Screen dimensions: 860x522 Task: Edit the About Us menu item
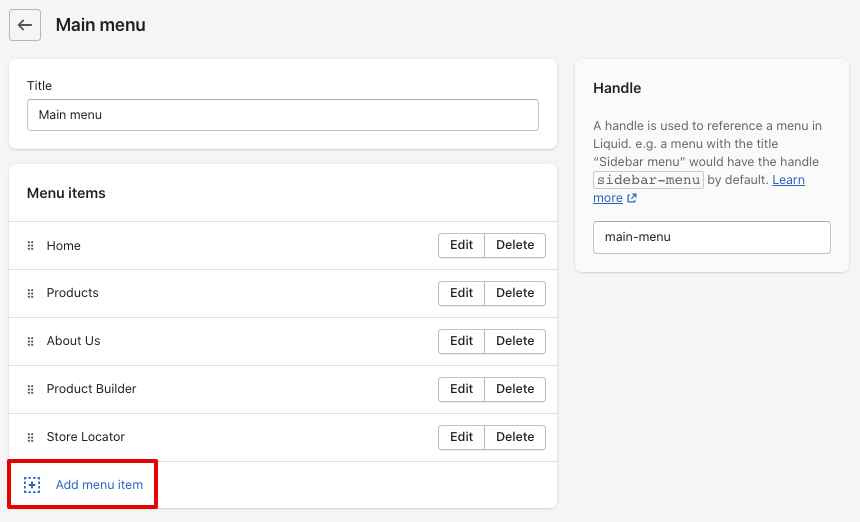point(461,341)
